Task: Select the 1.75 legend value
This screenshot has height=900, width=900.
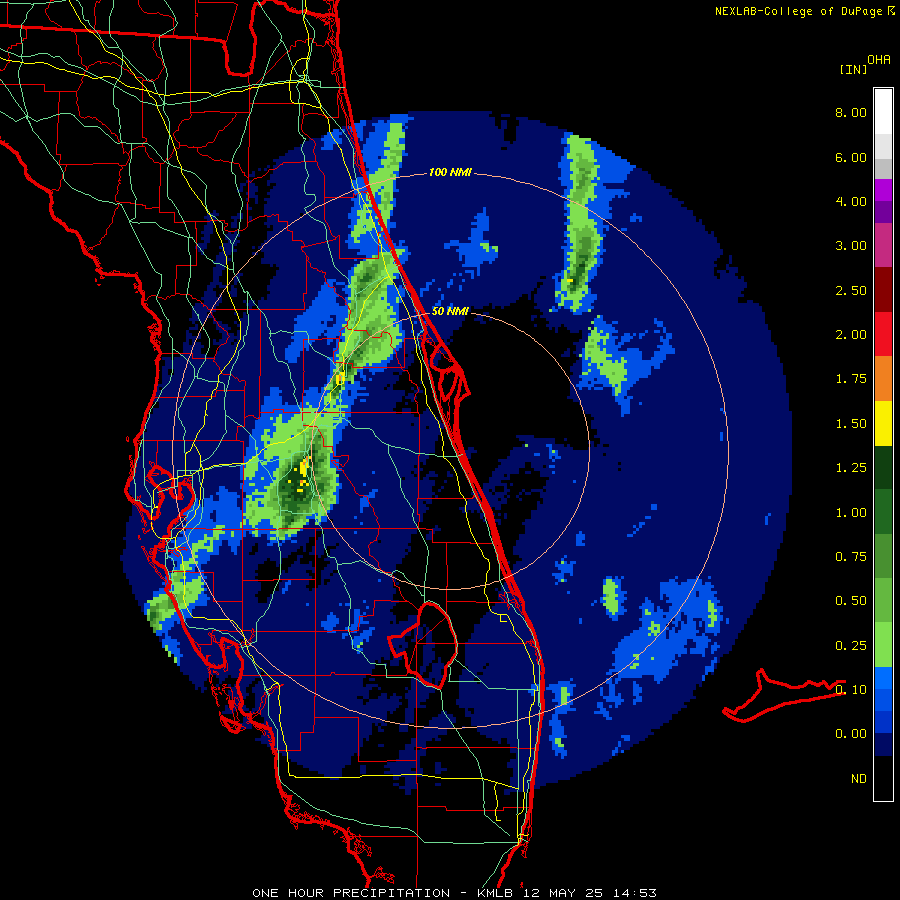Action: coord(851,379)
